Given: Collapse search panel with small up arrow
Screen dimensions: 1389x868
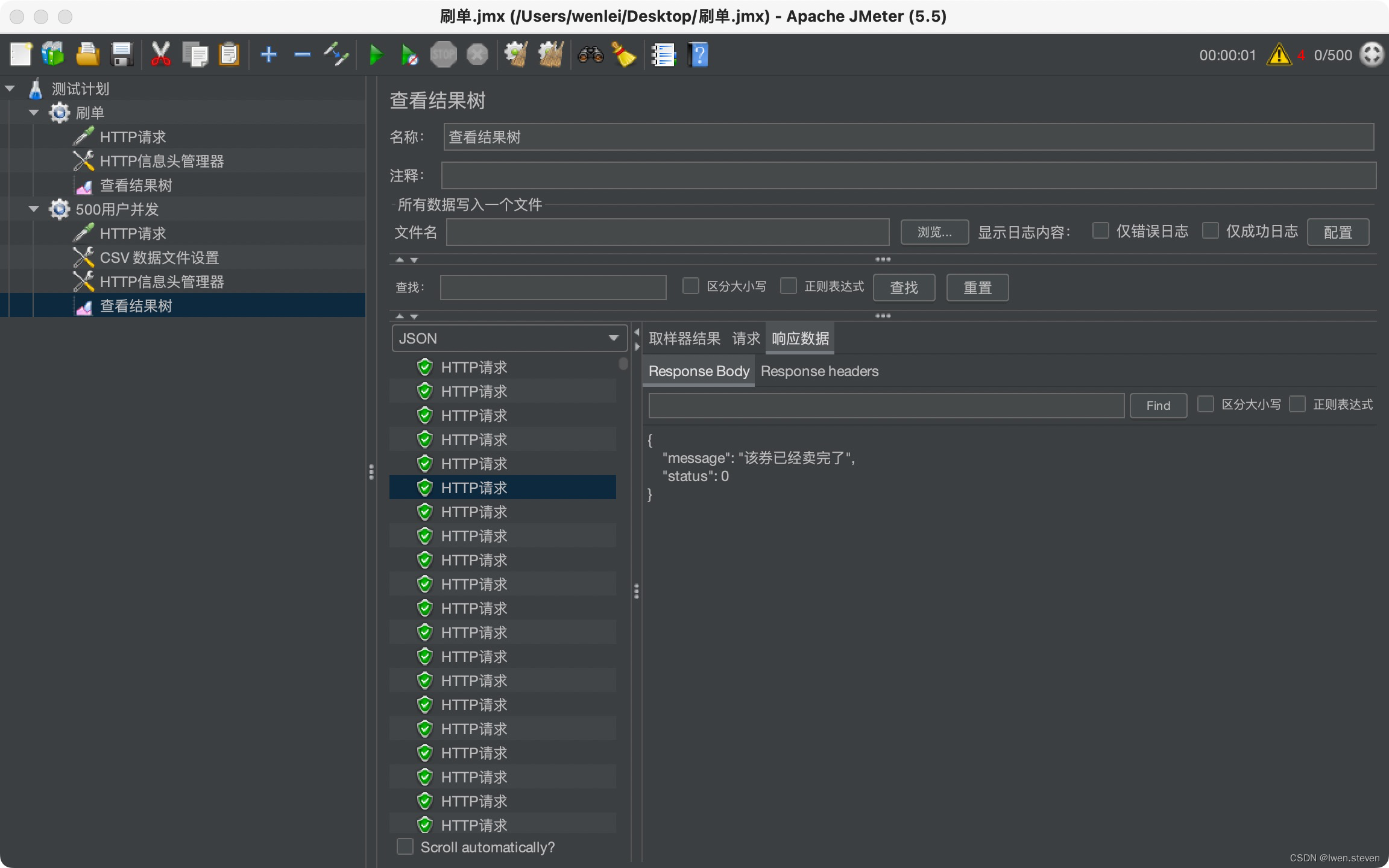Looking at the screenshot, I should pyautogui.click(x=399, y=316).
